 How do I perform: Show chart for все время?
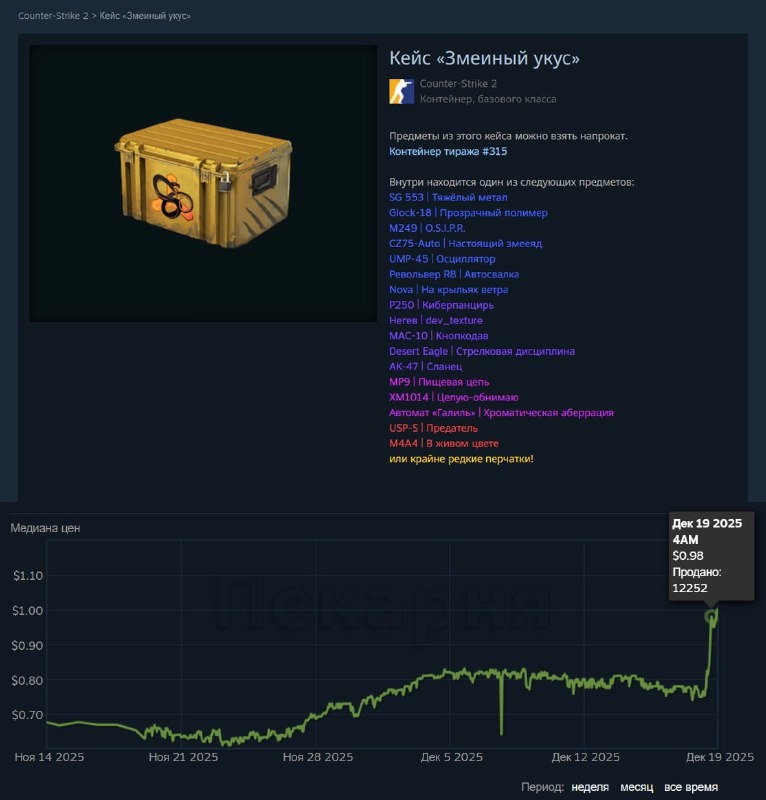click(690, 787)
